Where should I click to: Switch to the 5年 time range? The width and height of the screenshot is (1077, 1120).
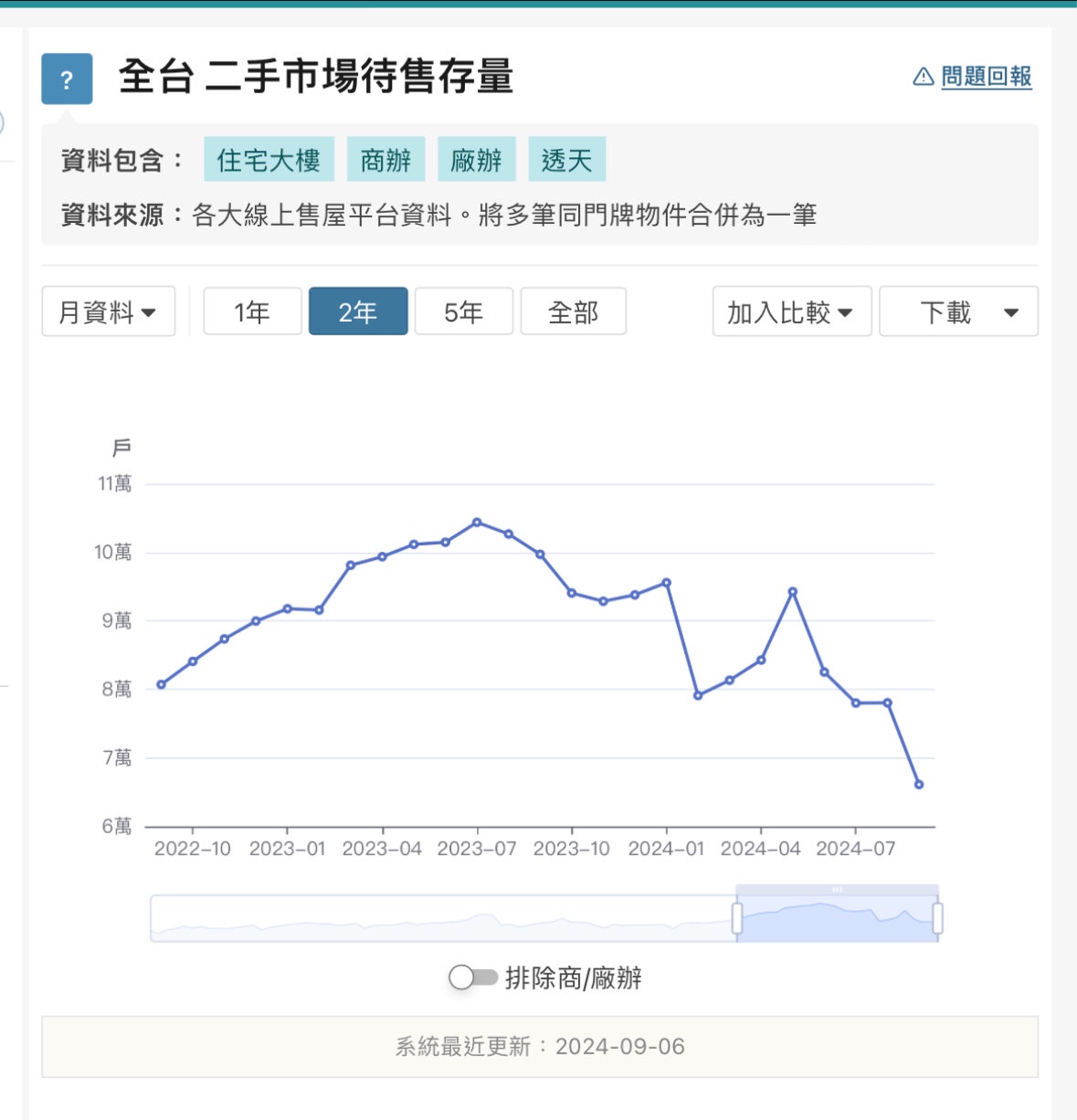[464, 312]
